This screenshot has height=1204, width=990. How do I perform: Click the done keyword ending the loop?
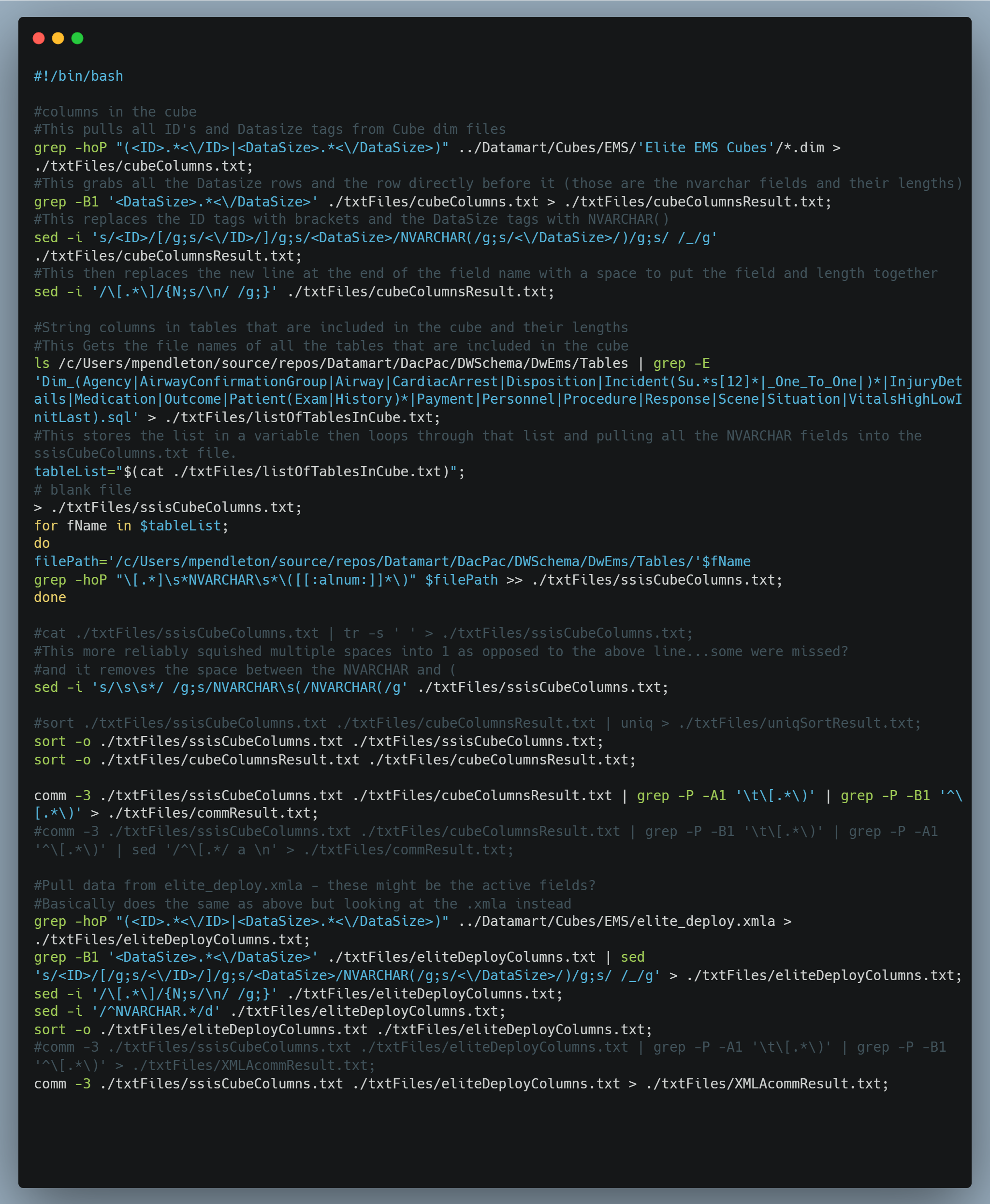click(49, 597)
